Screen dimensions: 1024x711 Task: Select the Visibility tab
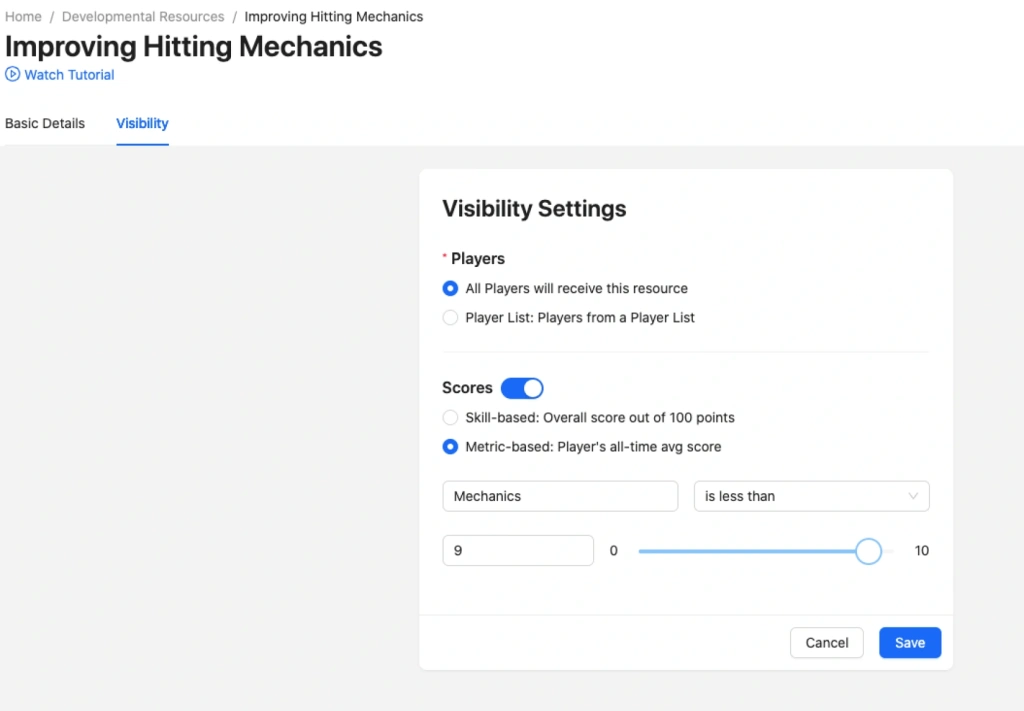coord(142,124)
